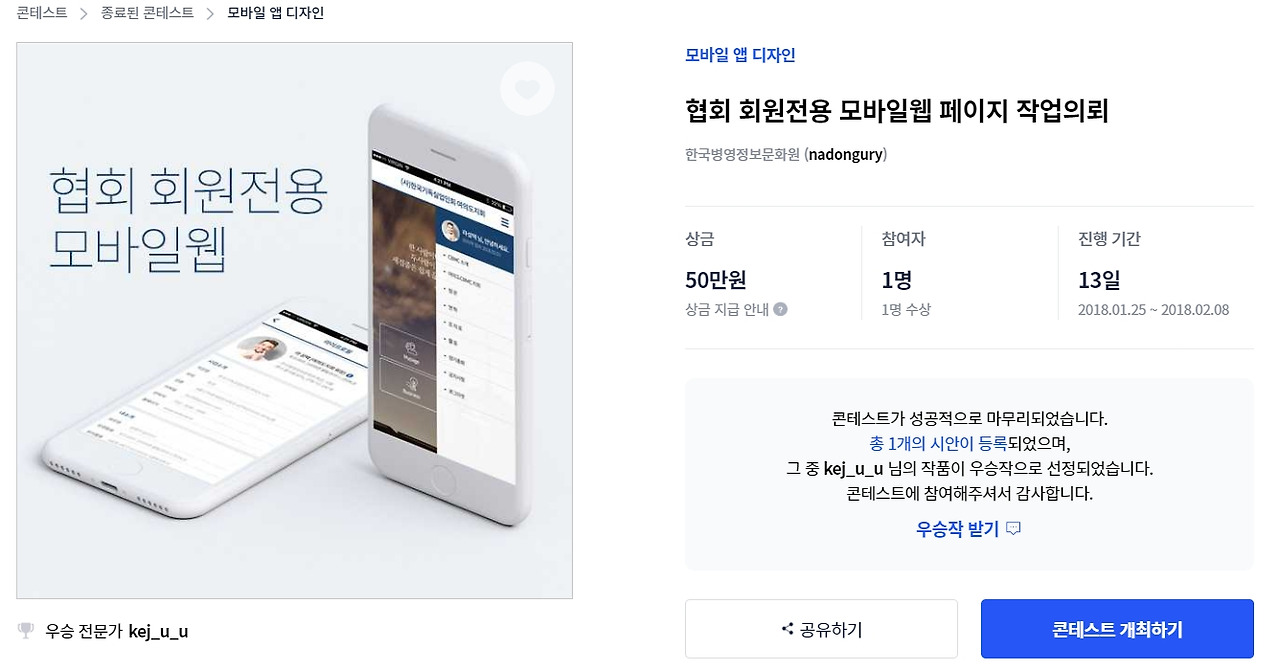The image size is (1280, 670).
Task: Click the 공유하기 button
Action: (821, 629)
